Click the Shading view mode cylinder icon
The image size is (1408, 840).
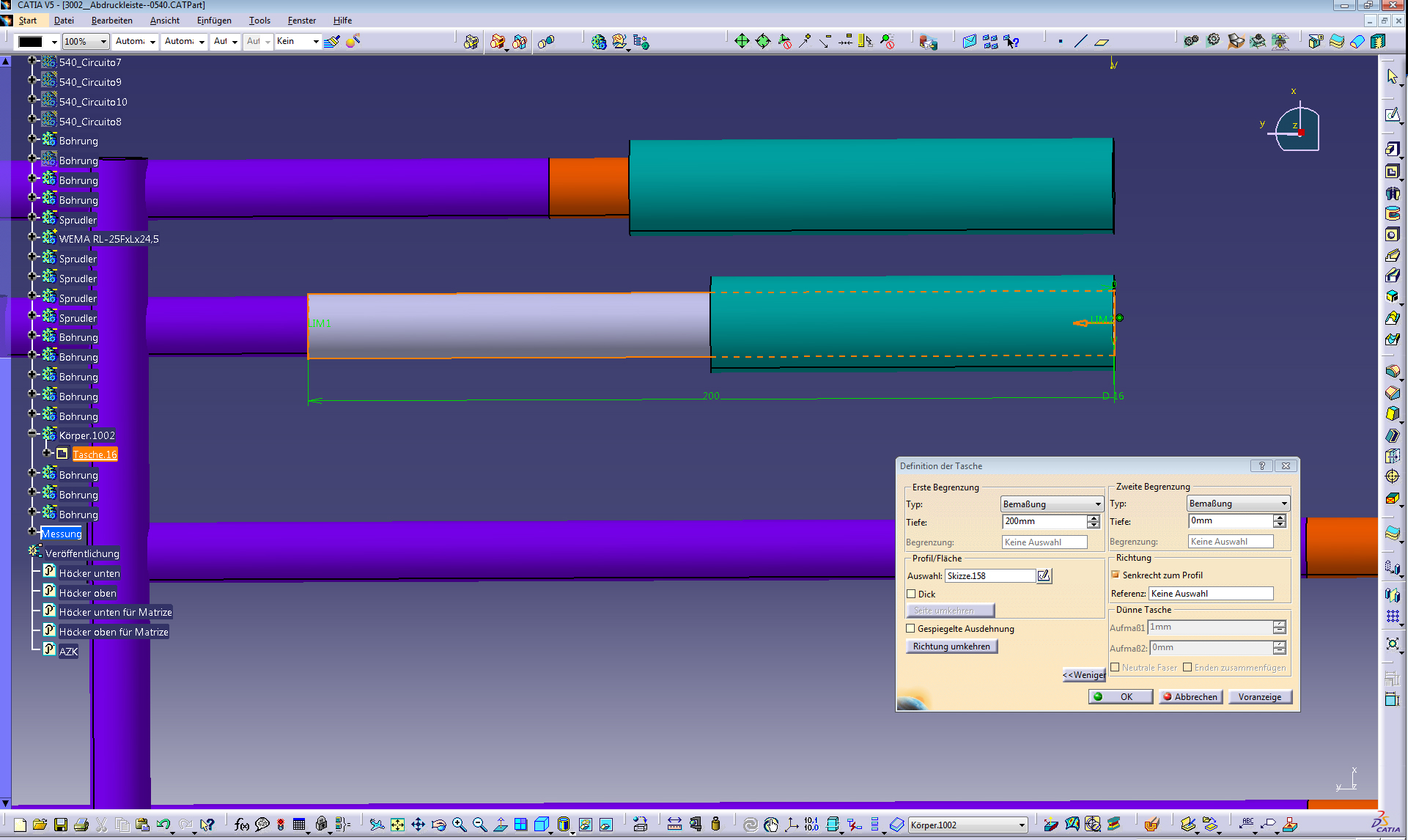[563, 825]
